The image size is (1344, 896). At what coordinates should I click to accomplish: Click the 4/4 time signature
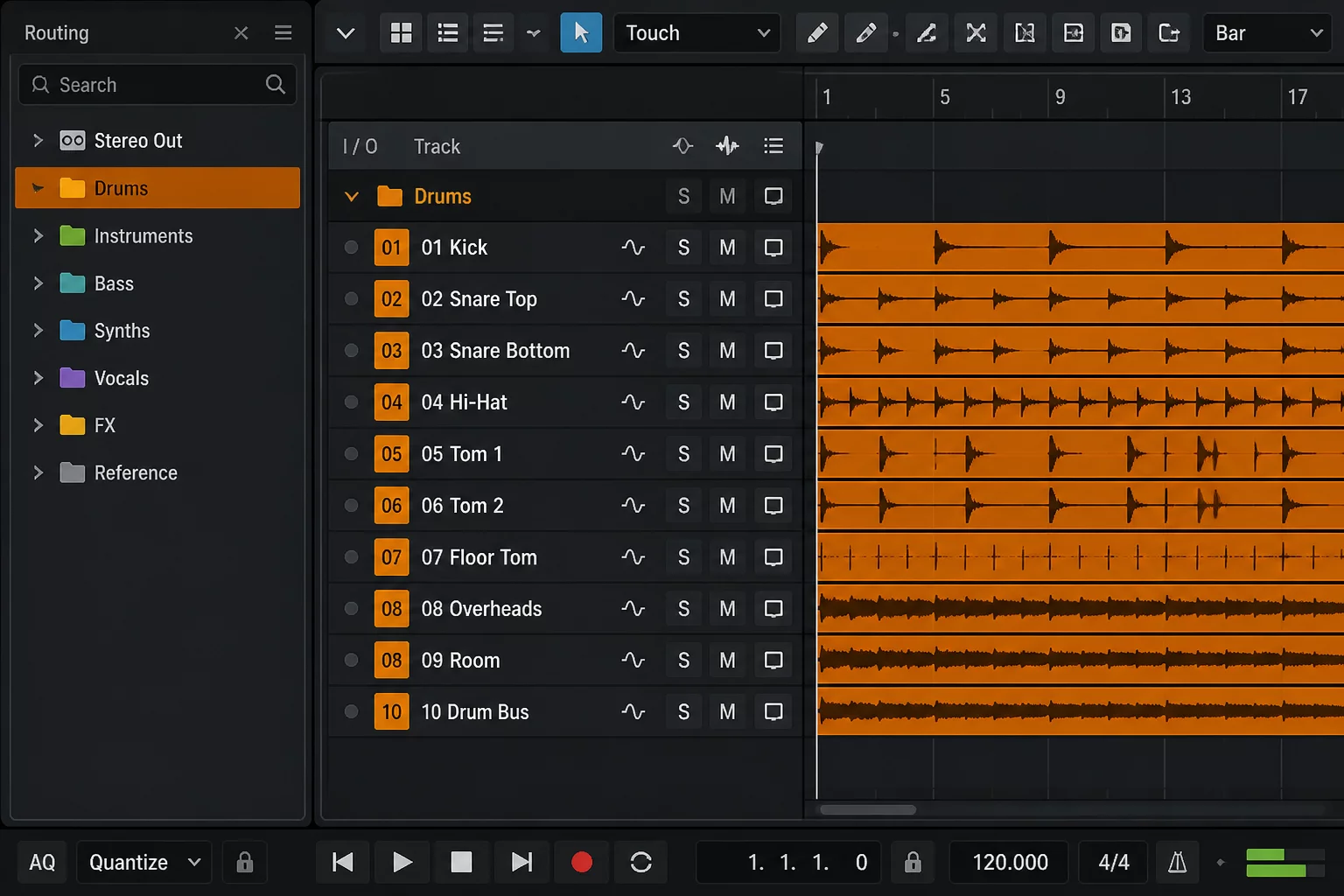pos(1114,863)
